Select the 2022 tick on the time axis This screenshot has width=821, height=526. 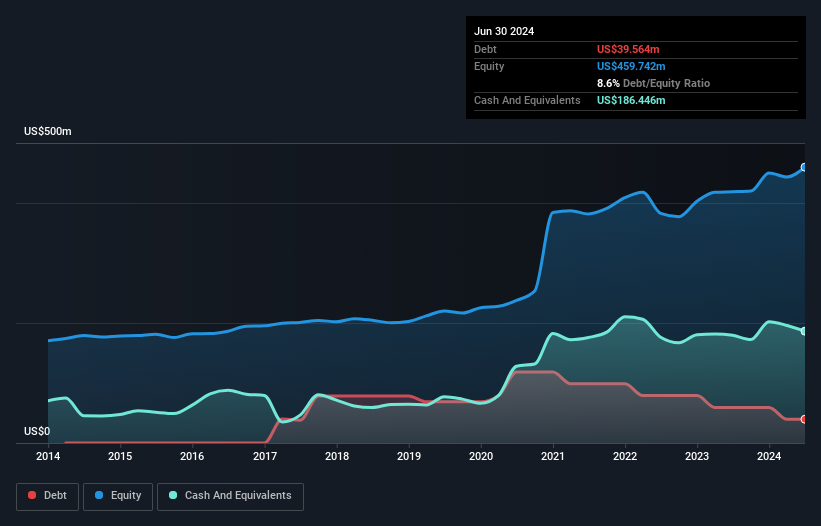pos(625,457)
